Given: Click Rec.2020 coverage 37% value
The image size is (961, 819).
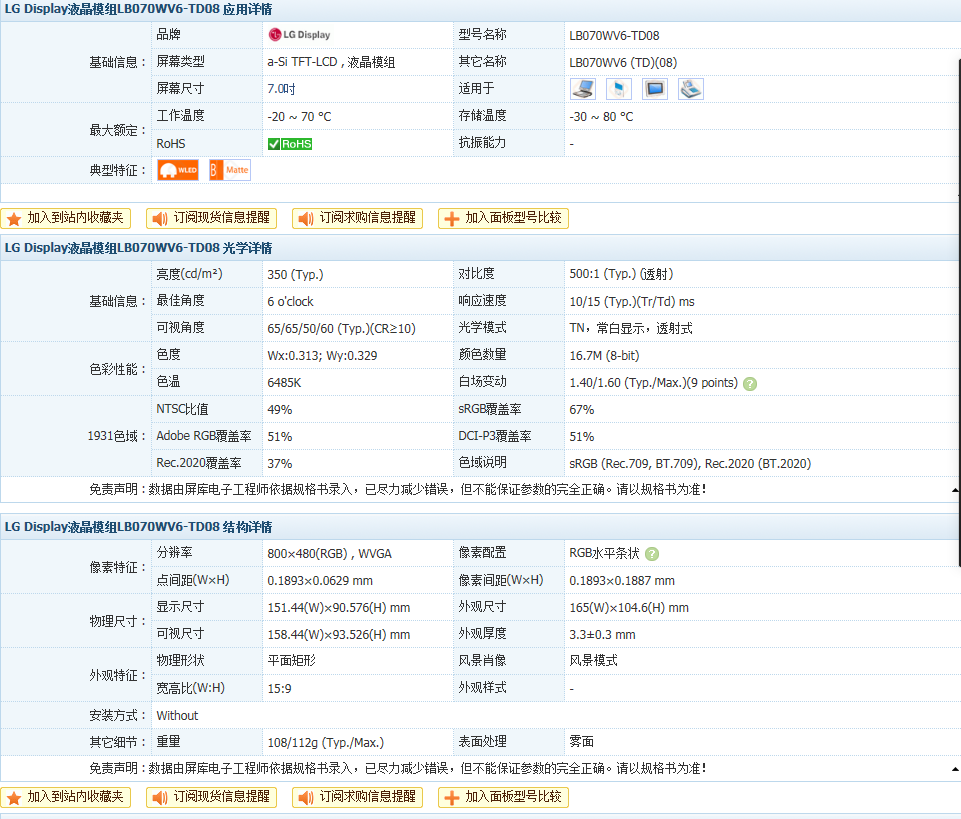Looking at the screenshot, I should (279, 463).
